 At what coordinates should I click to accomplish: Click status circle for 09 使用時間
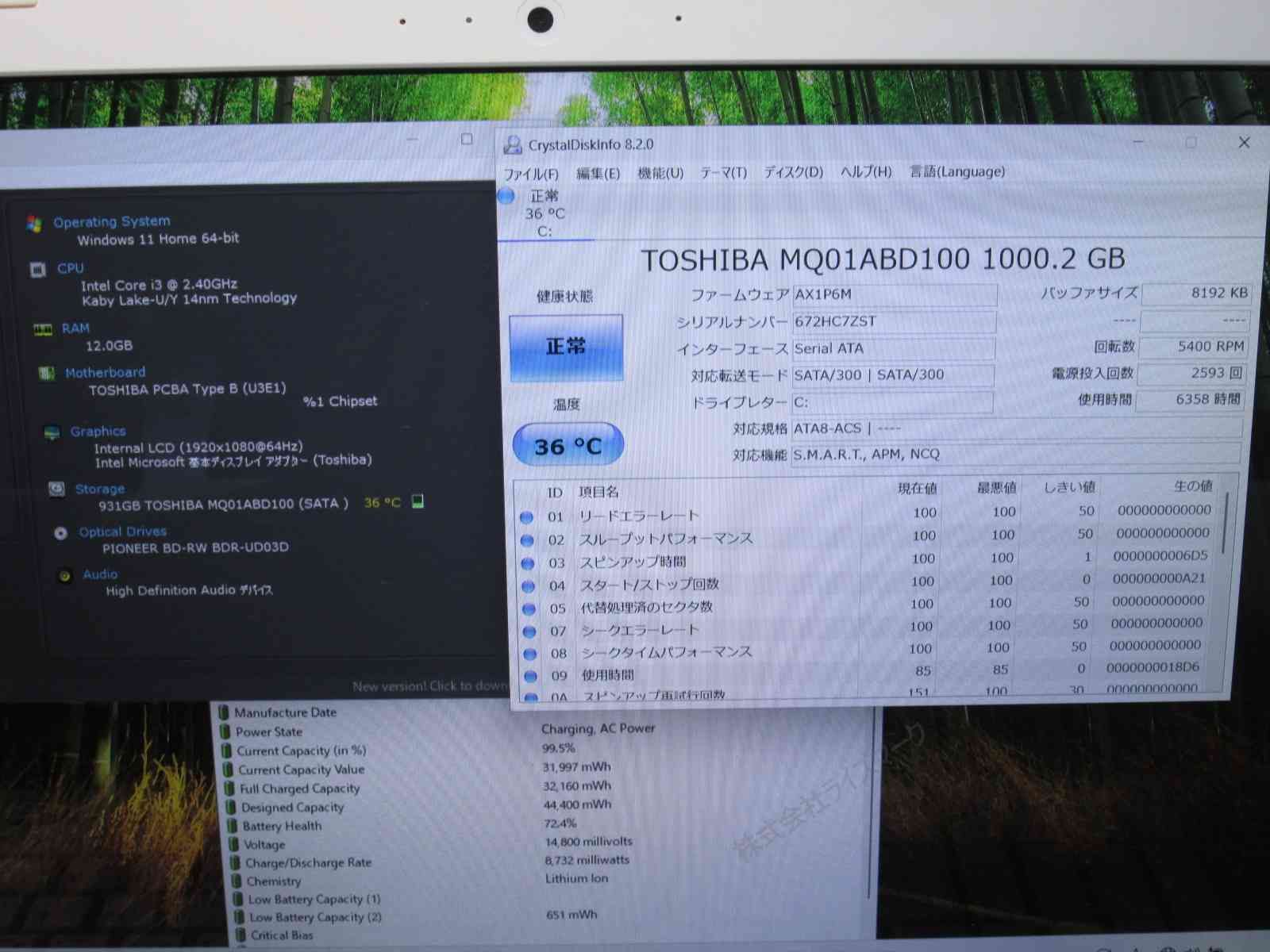point(532,677)
